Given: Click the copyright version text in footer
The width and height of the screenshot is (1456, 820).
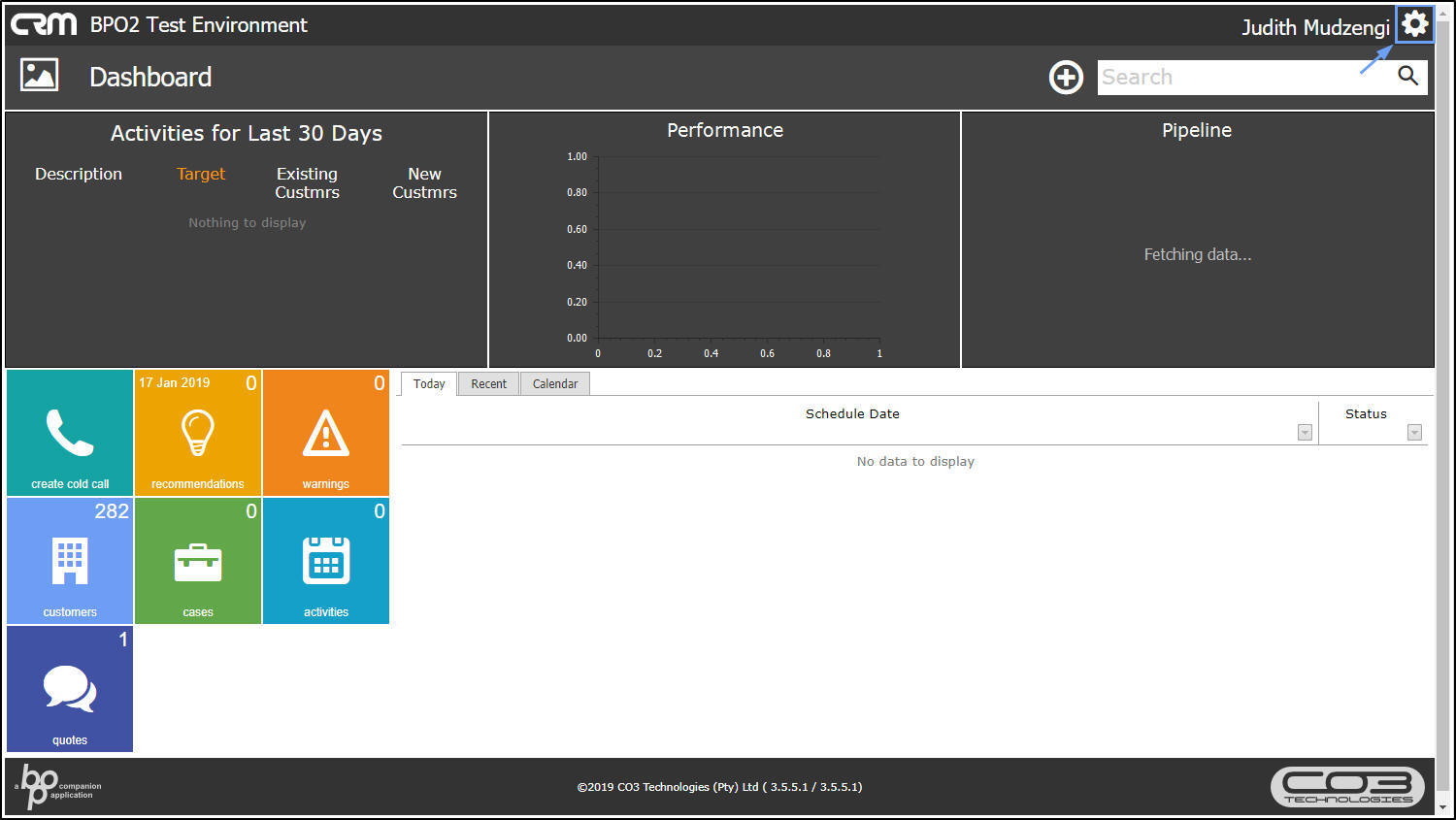Looking at the screenshot, I should (719, 787).
